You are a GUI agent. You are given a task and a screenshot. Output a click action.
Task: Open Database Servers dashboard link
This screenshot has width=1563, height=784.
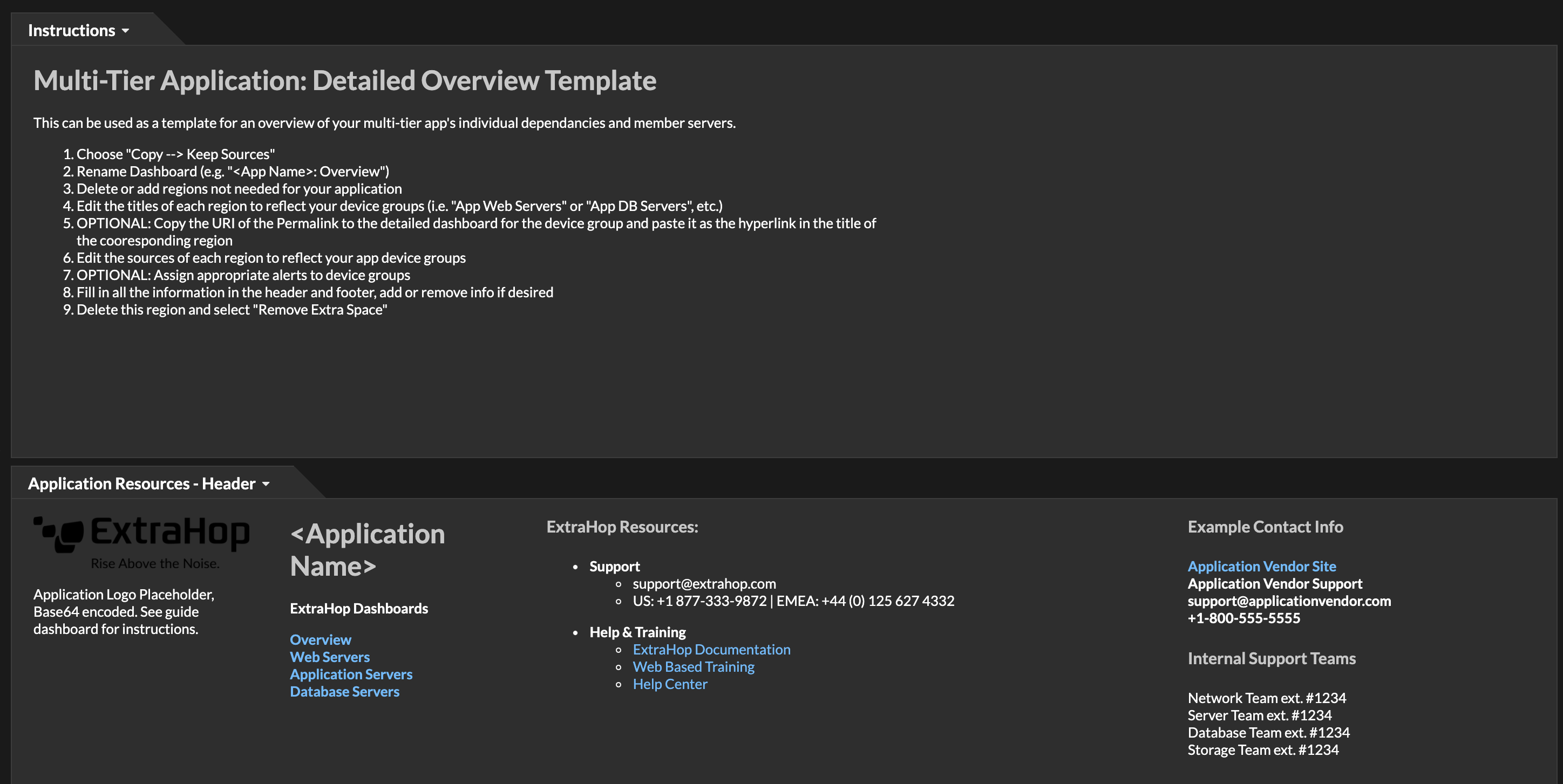pyautogui.click(x=344, y=691)
